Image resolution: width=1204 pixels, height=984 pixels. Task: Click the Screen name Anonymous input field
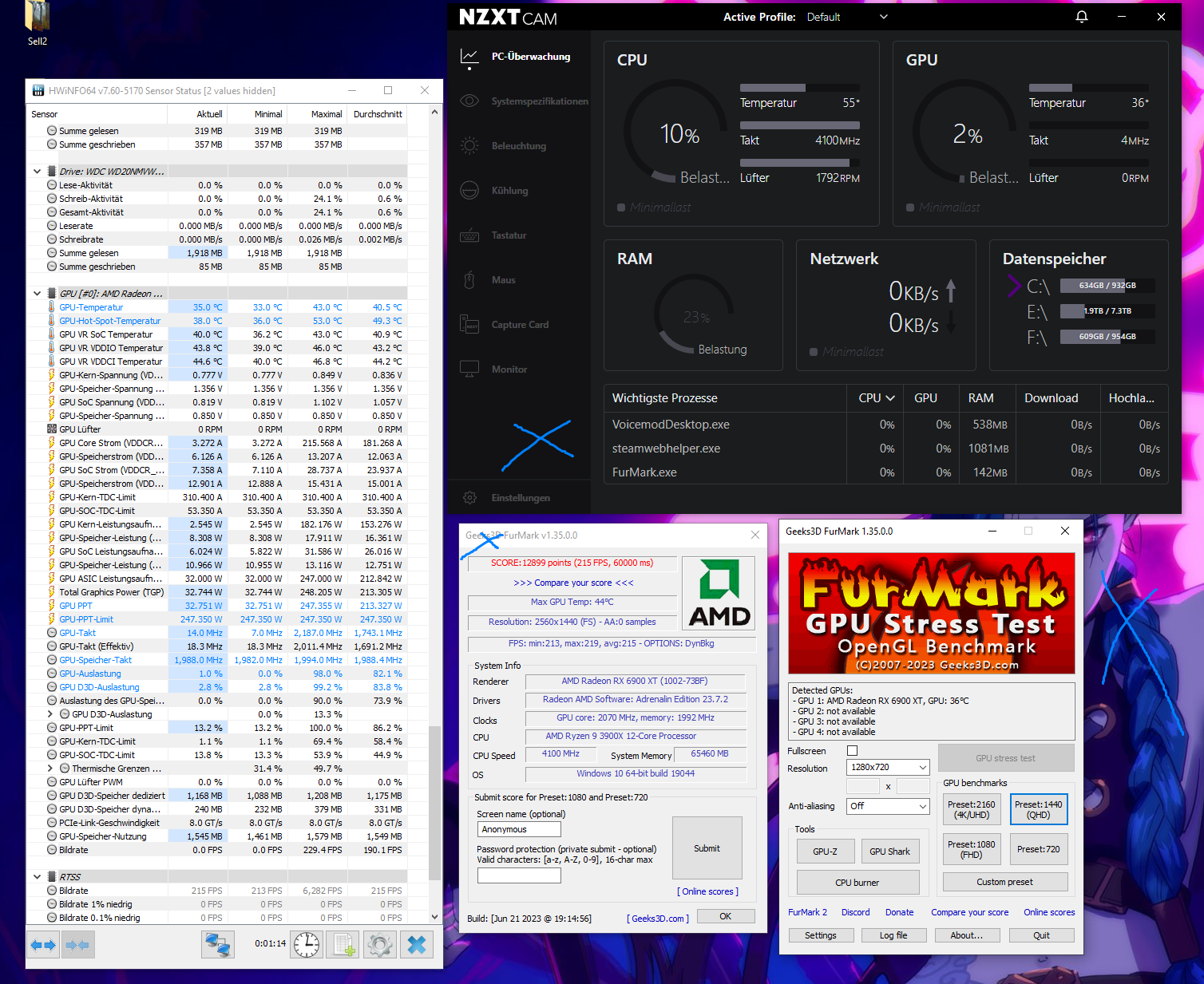tap(519, 829)
